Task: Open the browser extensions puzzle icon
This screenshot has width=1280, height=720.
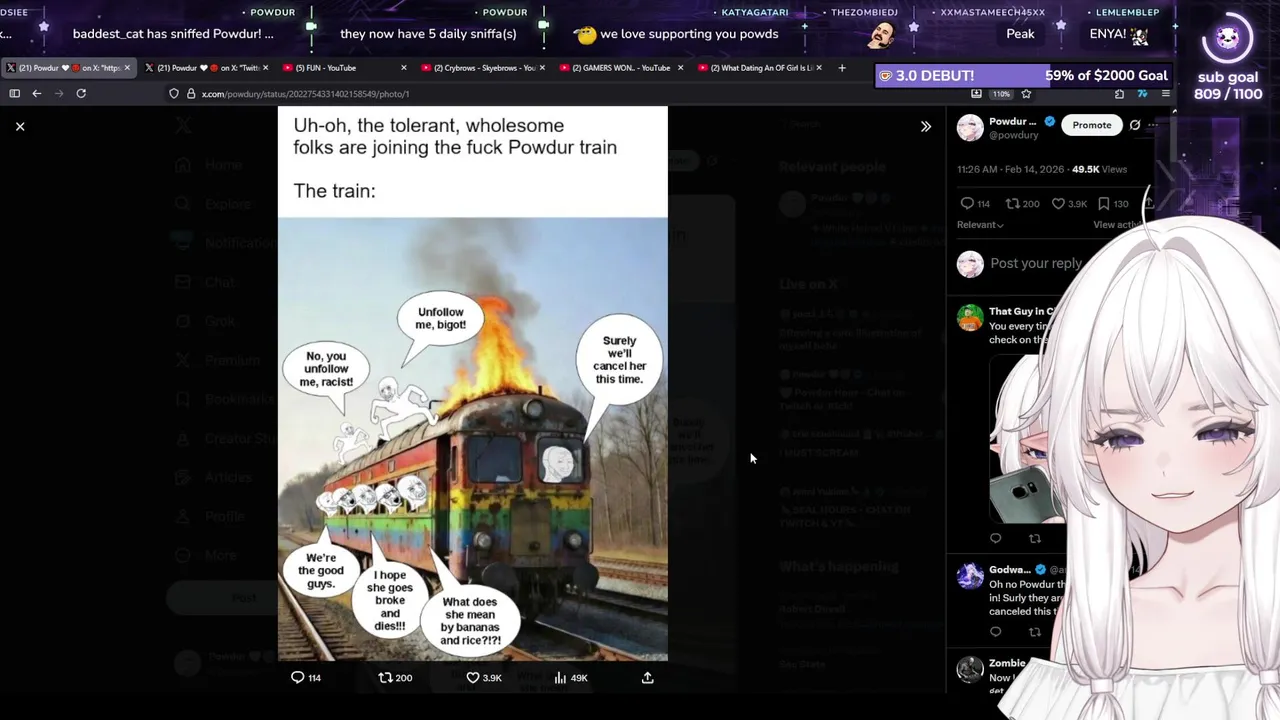Action: pos(1119,94)
